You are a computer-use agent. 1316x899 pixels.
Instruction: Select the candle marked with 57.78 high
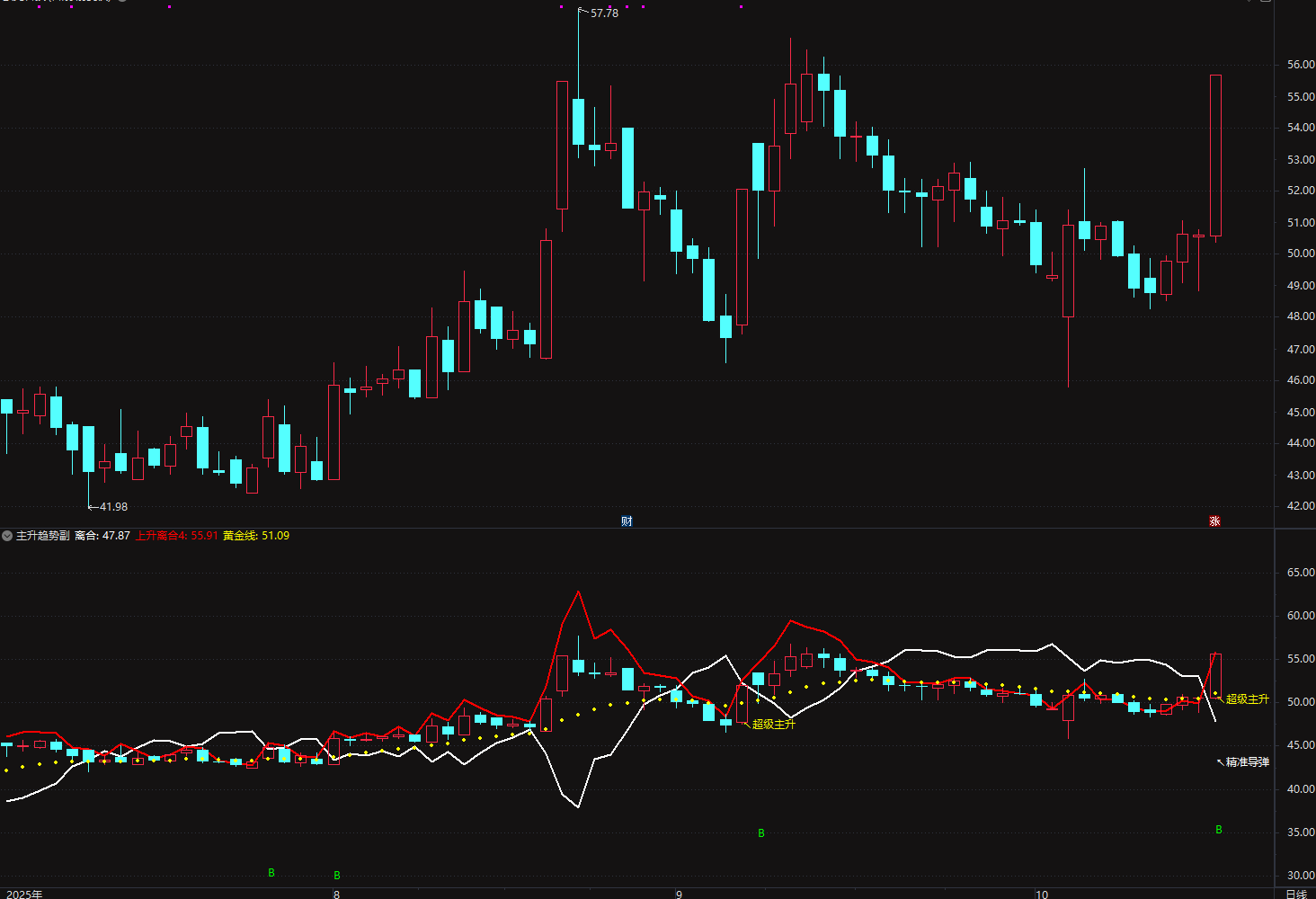click(578, 121)
